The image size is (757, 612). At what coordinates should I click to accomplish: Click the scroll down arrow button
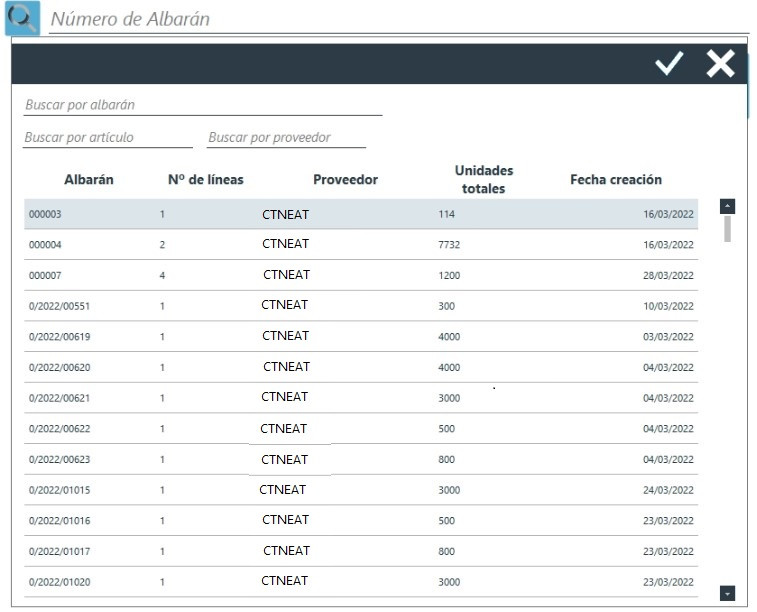727,593
